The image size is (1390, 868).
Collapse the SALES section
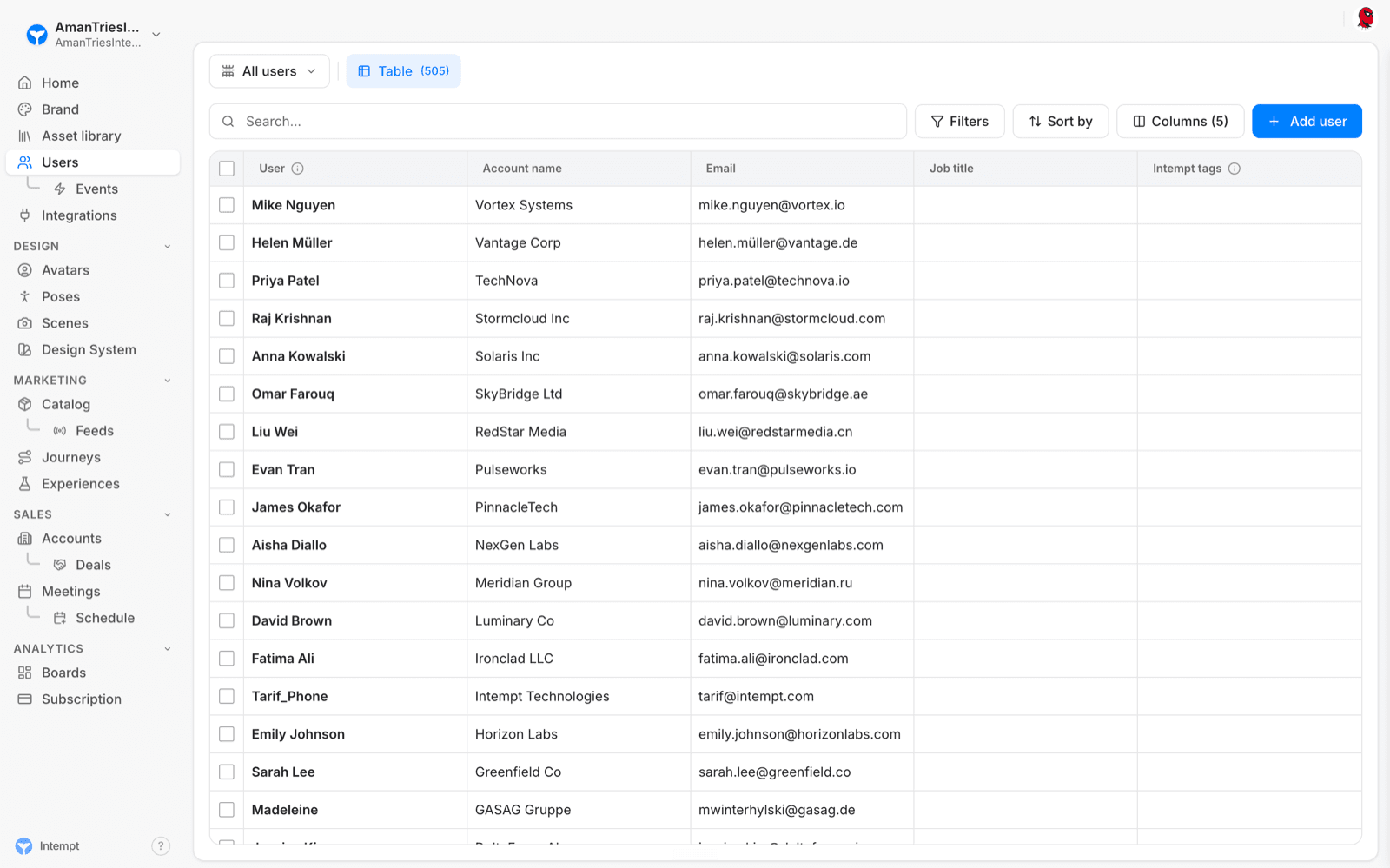click(168, 514)
